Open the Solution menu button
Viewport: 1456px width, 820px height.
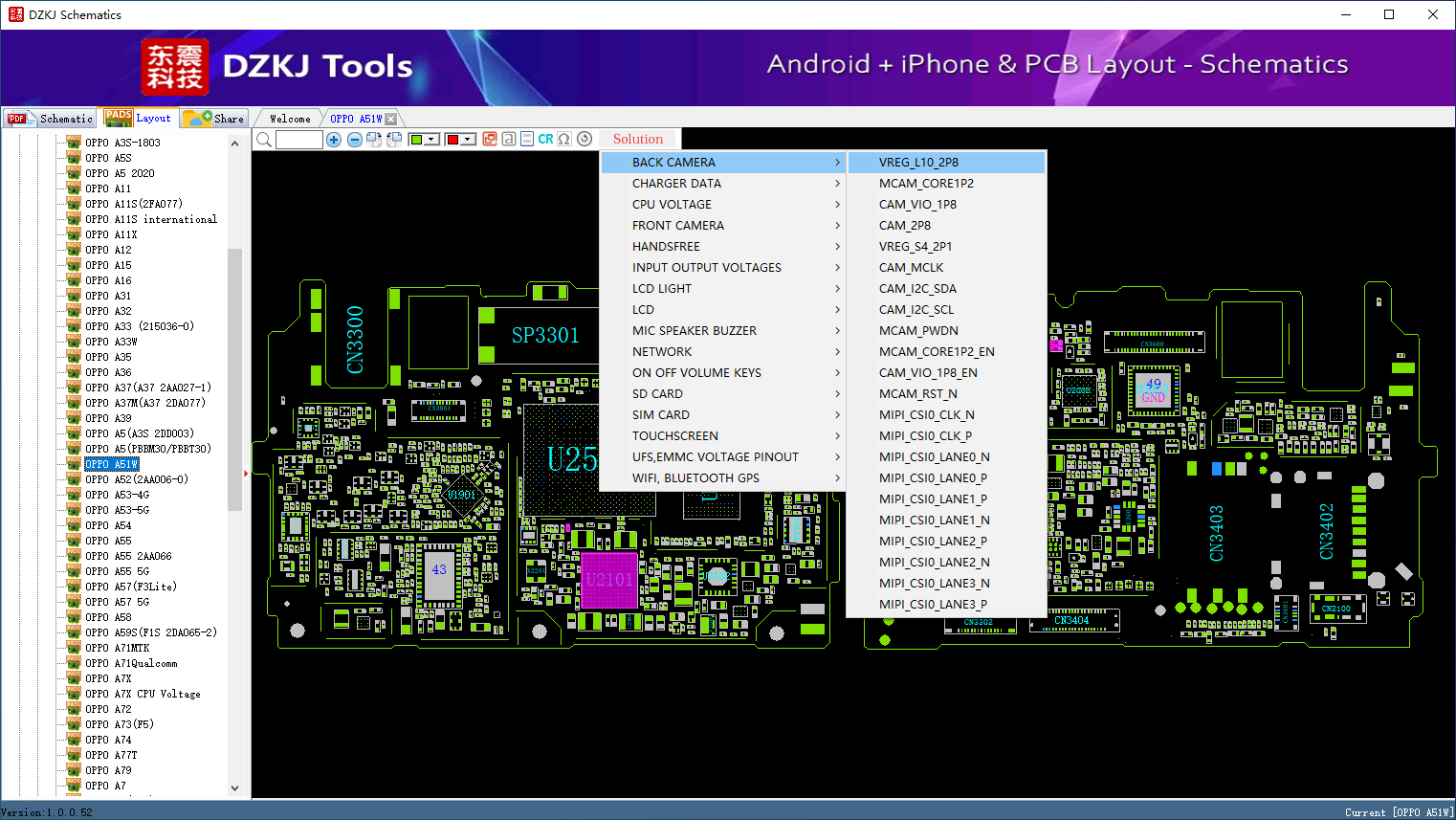638,140
